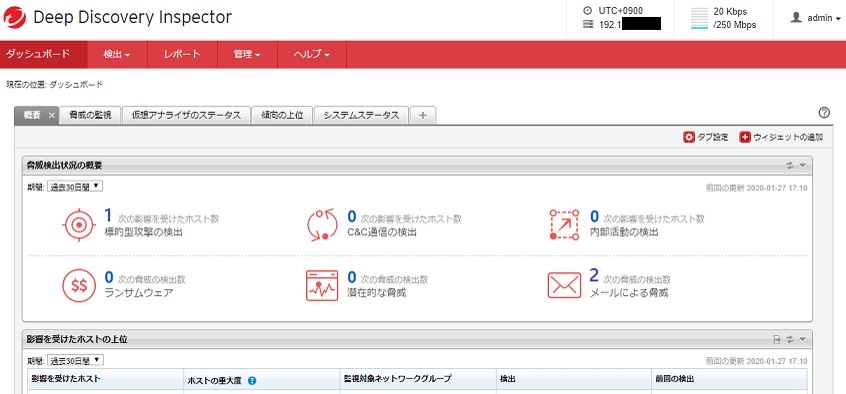Click the ランサムウェア label
Screen dimensions: 846x394
[139, 293]
